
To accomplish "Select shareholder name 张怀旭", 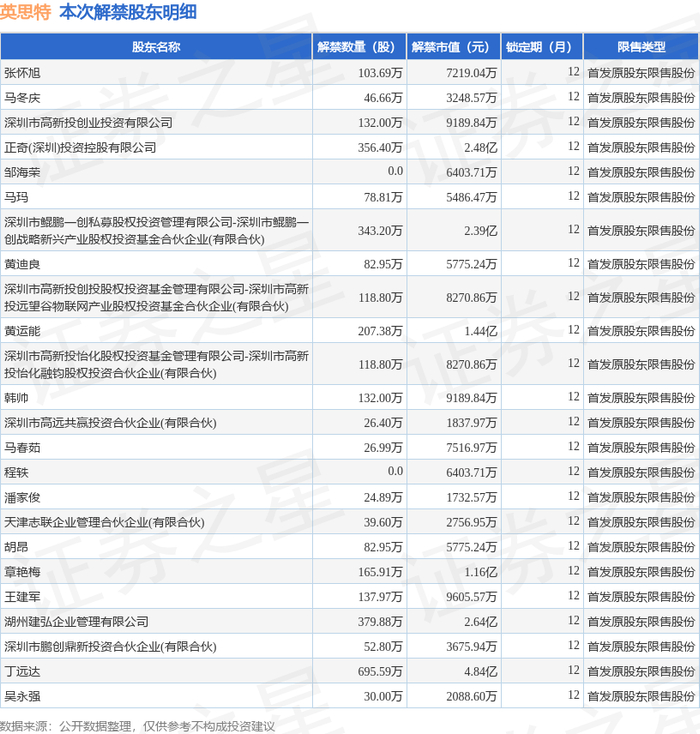I will pos(22,73).
